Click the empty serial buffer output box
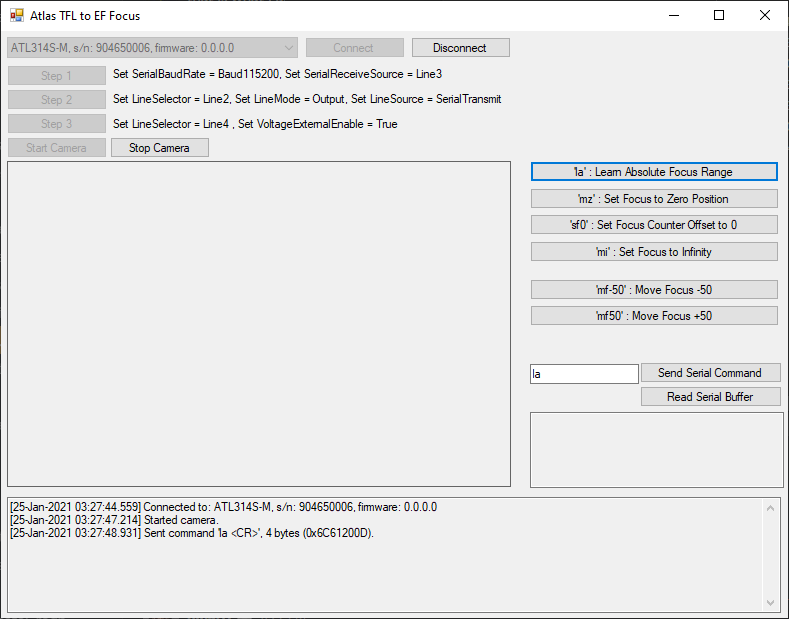 [x=656, y=449]
